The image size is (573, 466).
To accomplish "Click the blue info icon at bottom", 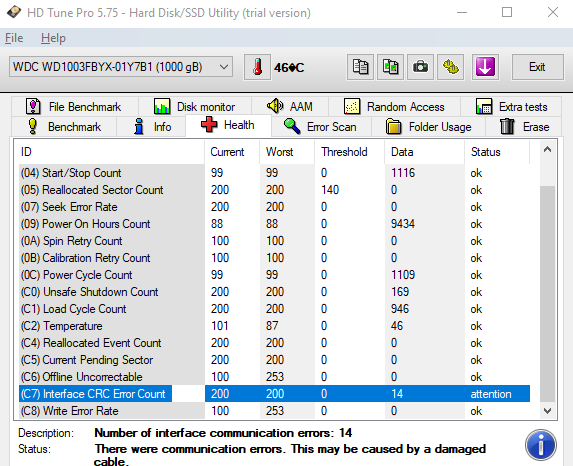I will [x=541, y=445].
